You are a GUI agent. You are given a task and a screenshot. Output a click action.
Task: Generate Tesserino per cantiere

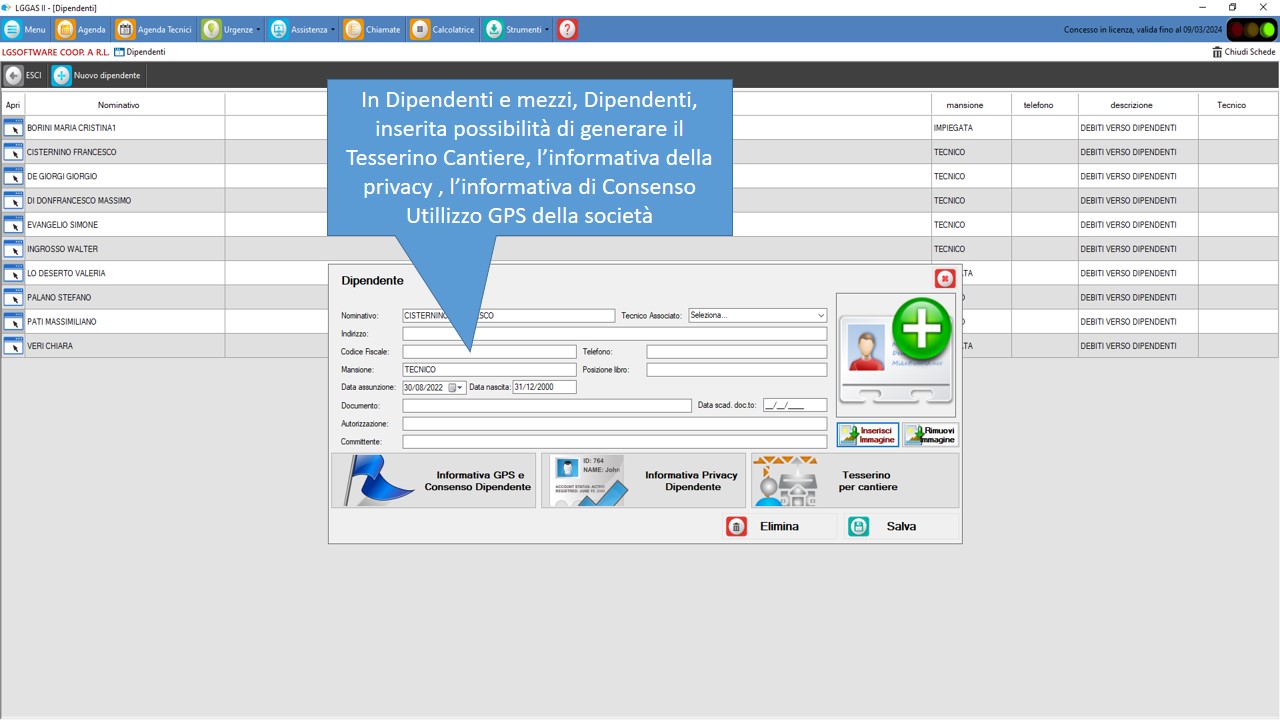(x=854, y=481)
